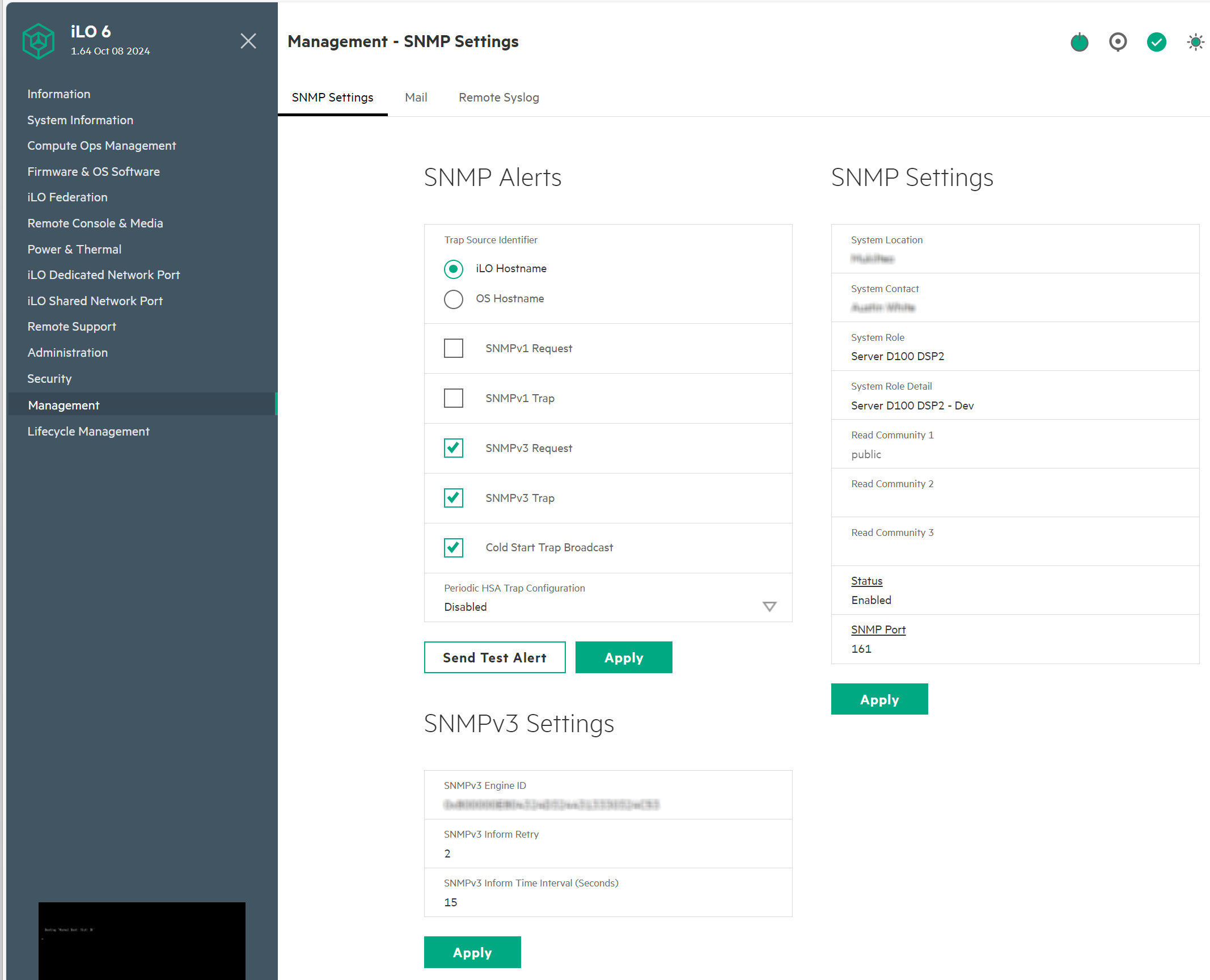This screenshot has height=980, width=1210.
Task: Toggle the UID indicator icon
Action: (x=1118, y=42)
